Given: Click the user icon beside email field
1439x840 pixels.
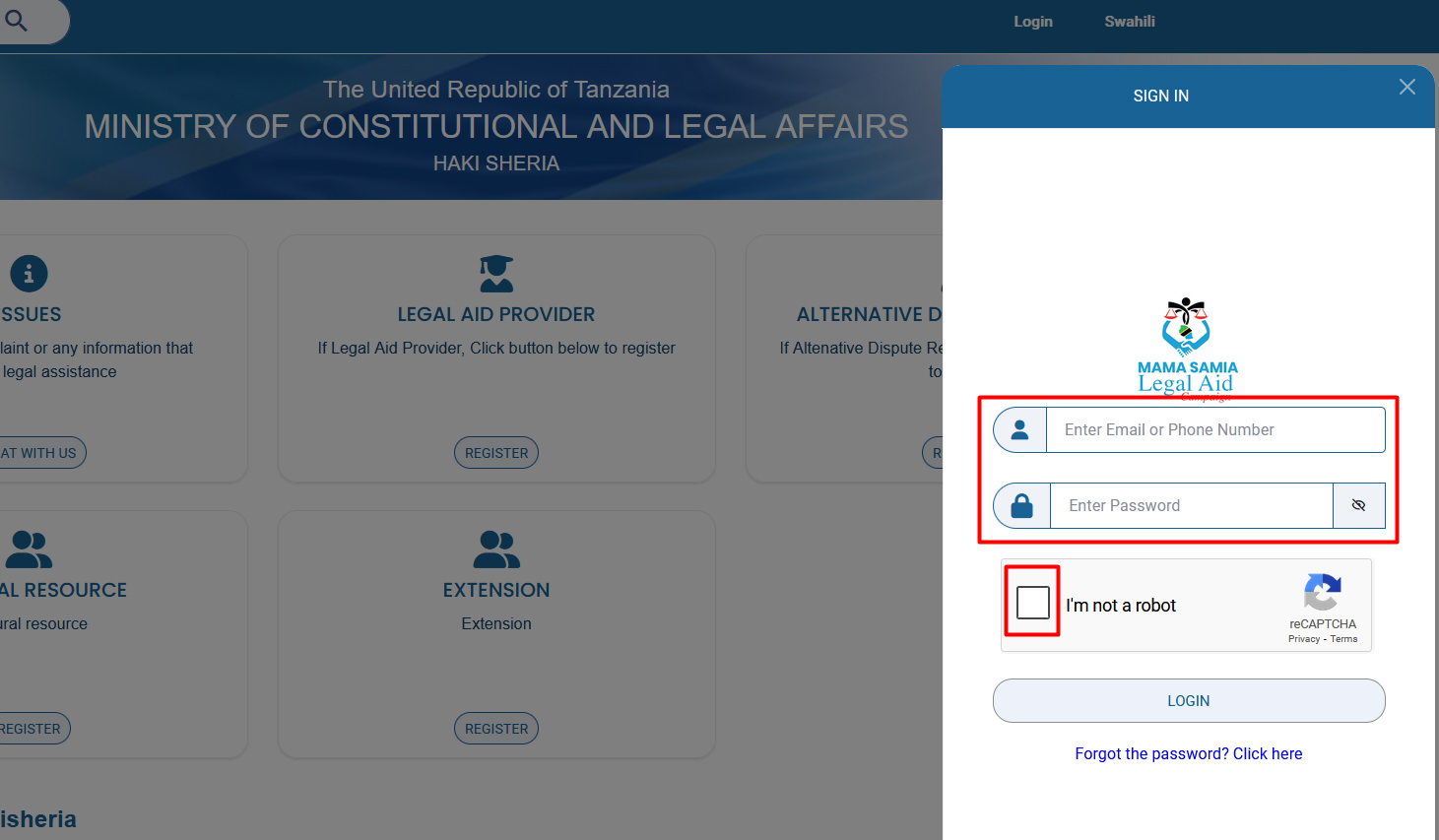Looking at the screenshot, I should (1020, 430).
